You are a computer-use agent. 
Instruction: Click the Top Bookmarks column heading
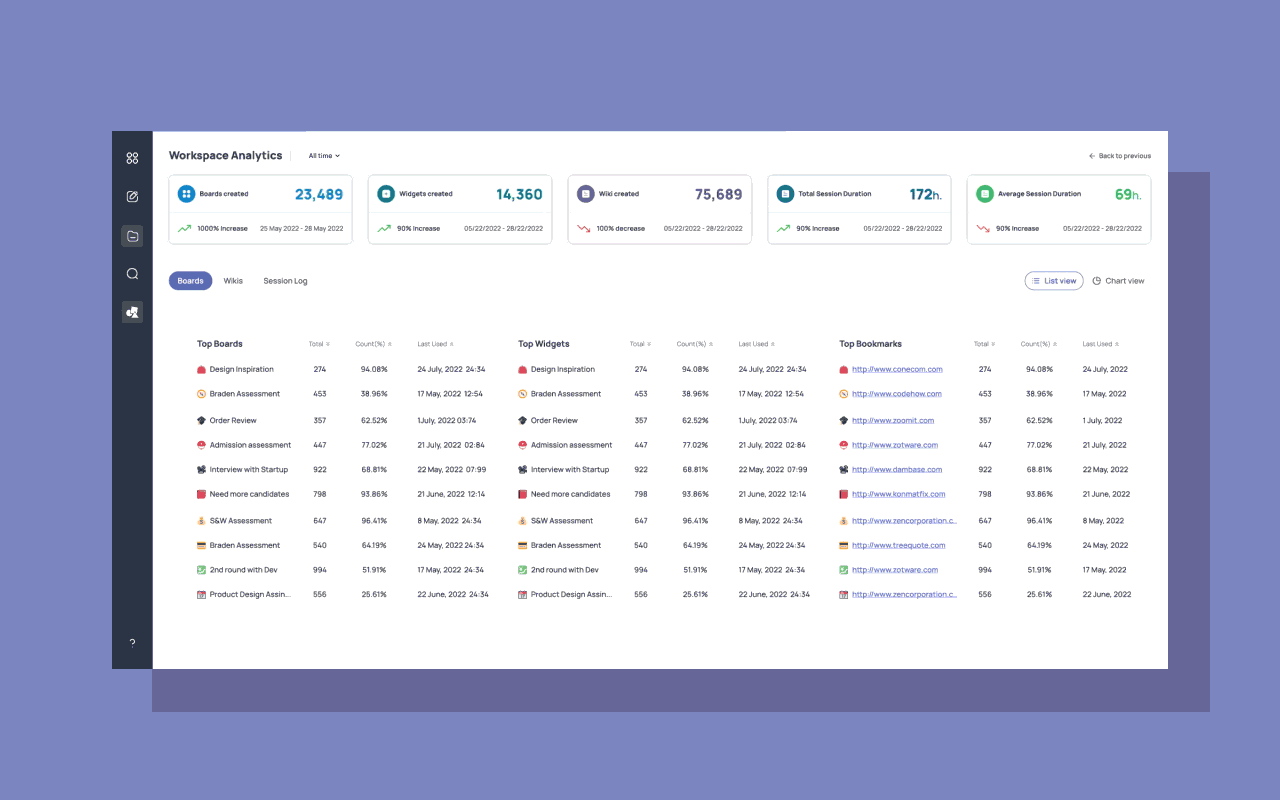pos(871,344)
